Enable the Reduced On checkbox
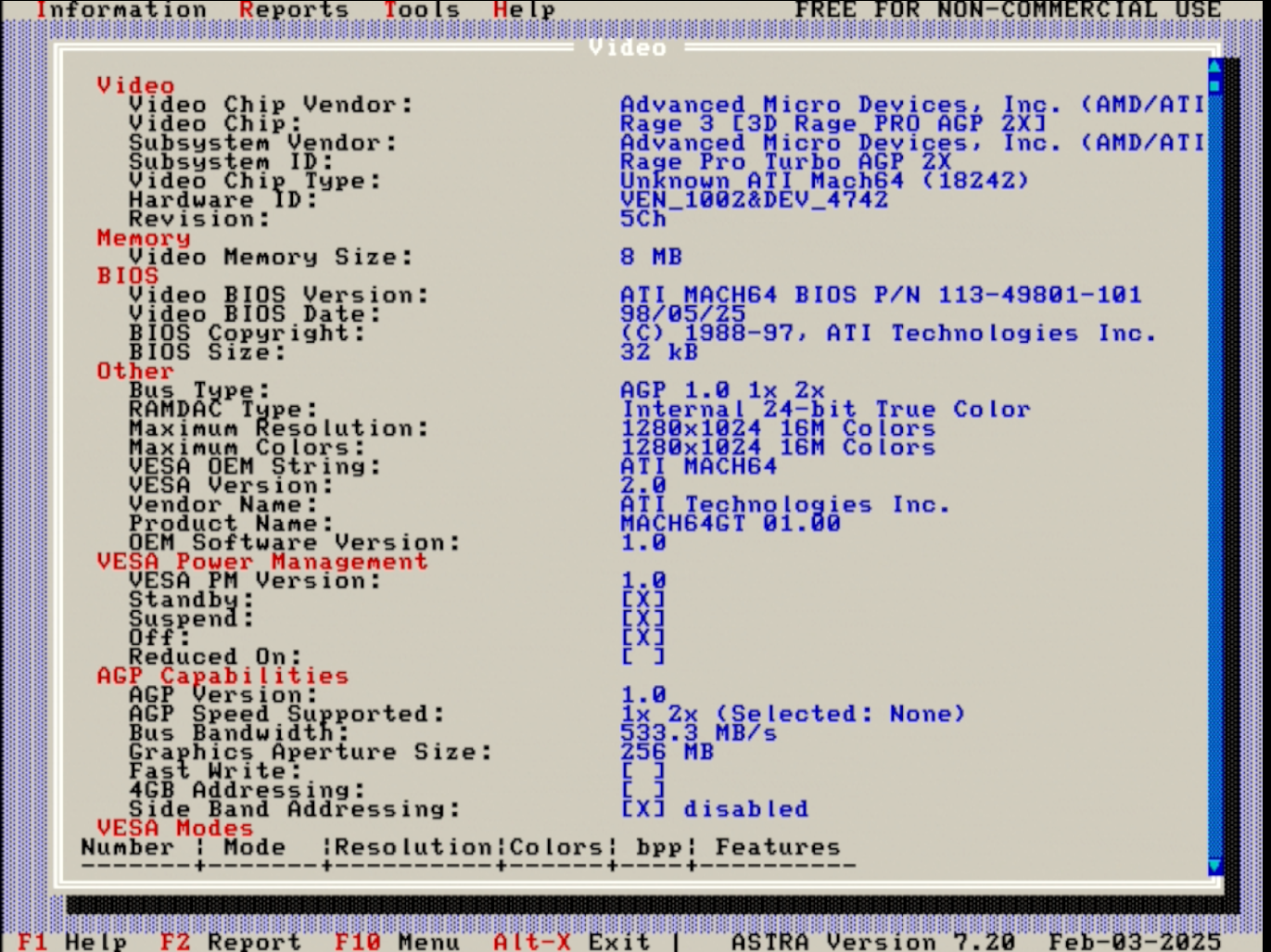The image size is (1271, 952). (x=643, y=656)
